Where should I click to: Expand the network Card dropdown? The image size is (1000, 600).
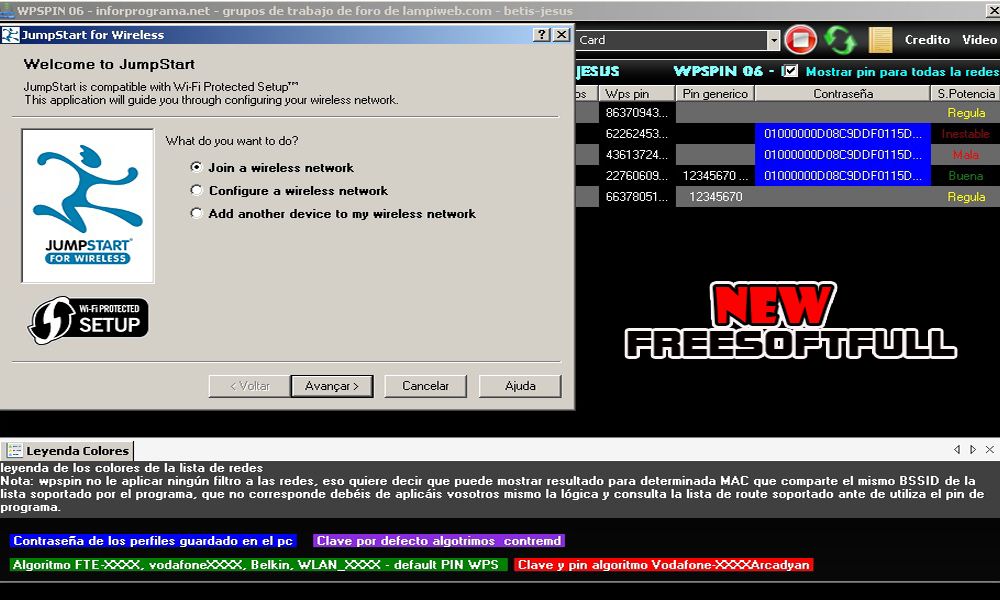[774, 40]
